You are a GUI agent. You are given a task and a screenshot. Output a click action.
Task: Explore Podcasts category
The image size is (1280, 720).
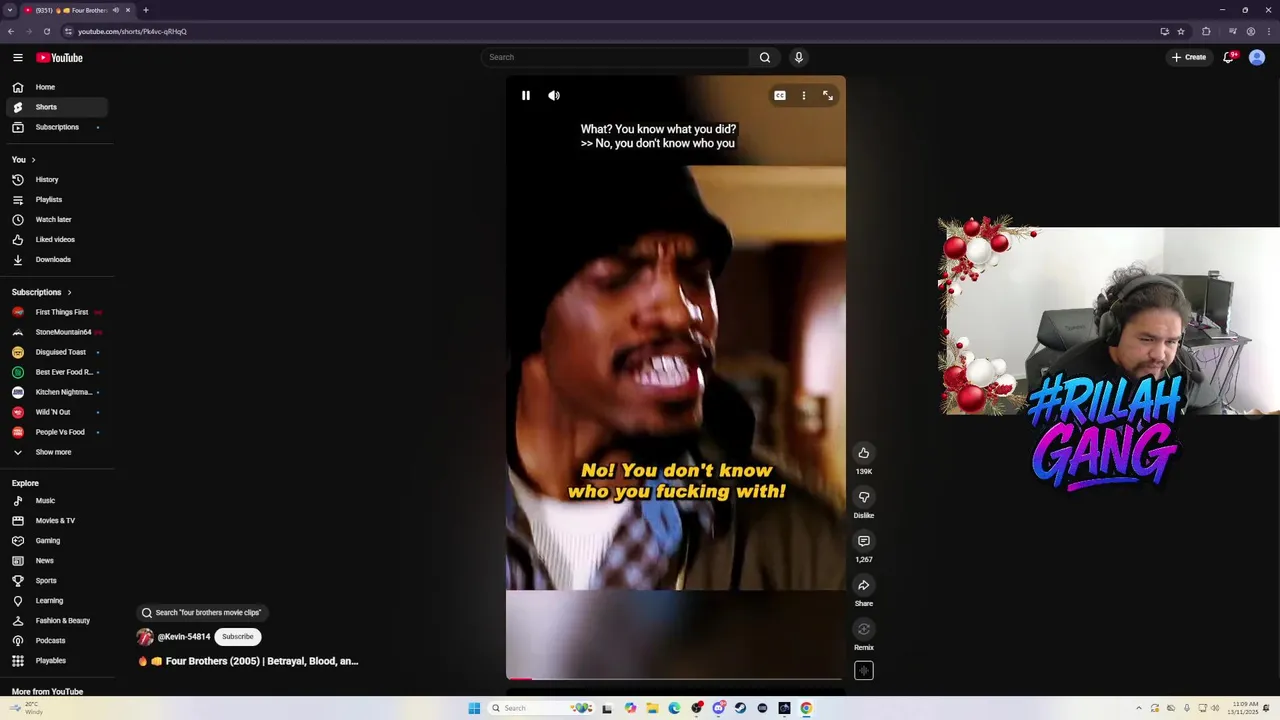tap(56, 641)
